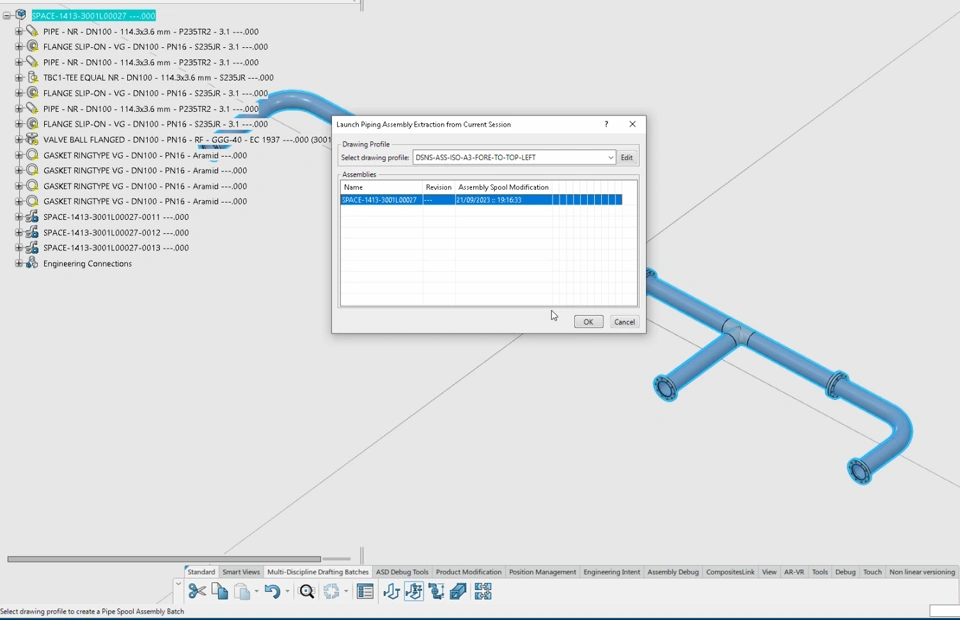Image resolution: width=960 pixels, height=620 pixels.
Task: Click the Assembly Spool Modification column header
Action: [x=503, y=187]
